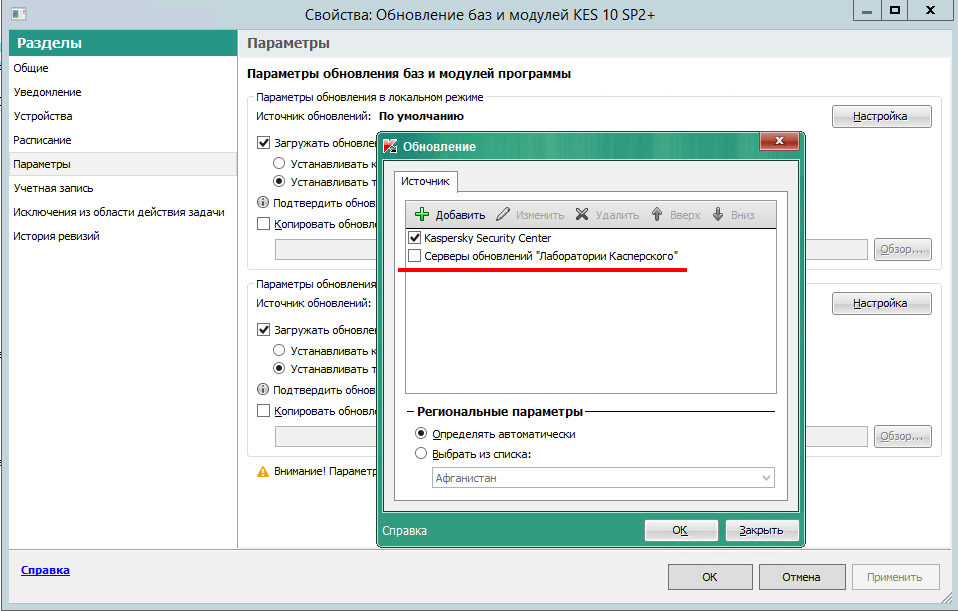Screen dimensions: 958x611
Task: Select the automatic region detection radio button
Action: point(421,434)
